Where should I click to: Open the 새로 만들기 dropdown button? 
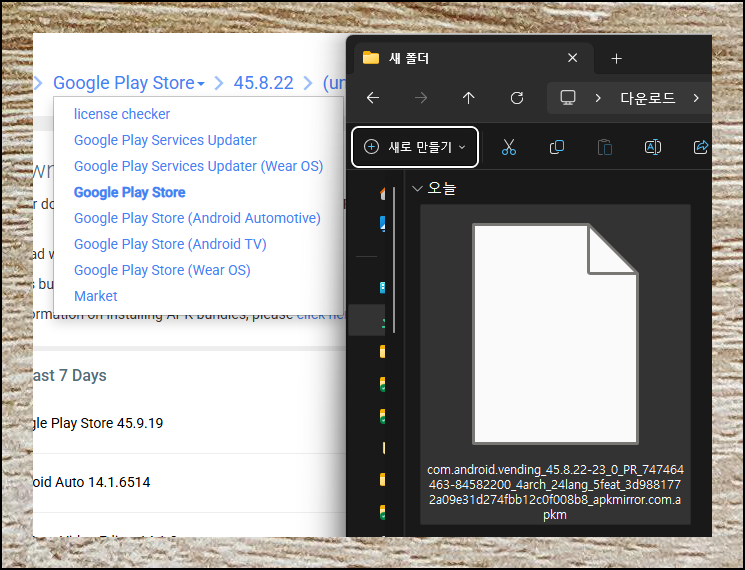point(415,147)
